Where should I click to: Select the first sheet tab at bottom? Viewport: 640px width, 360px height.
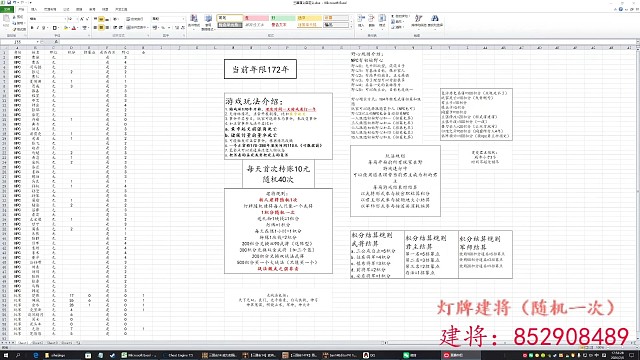(x=22, y=343)
